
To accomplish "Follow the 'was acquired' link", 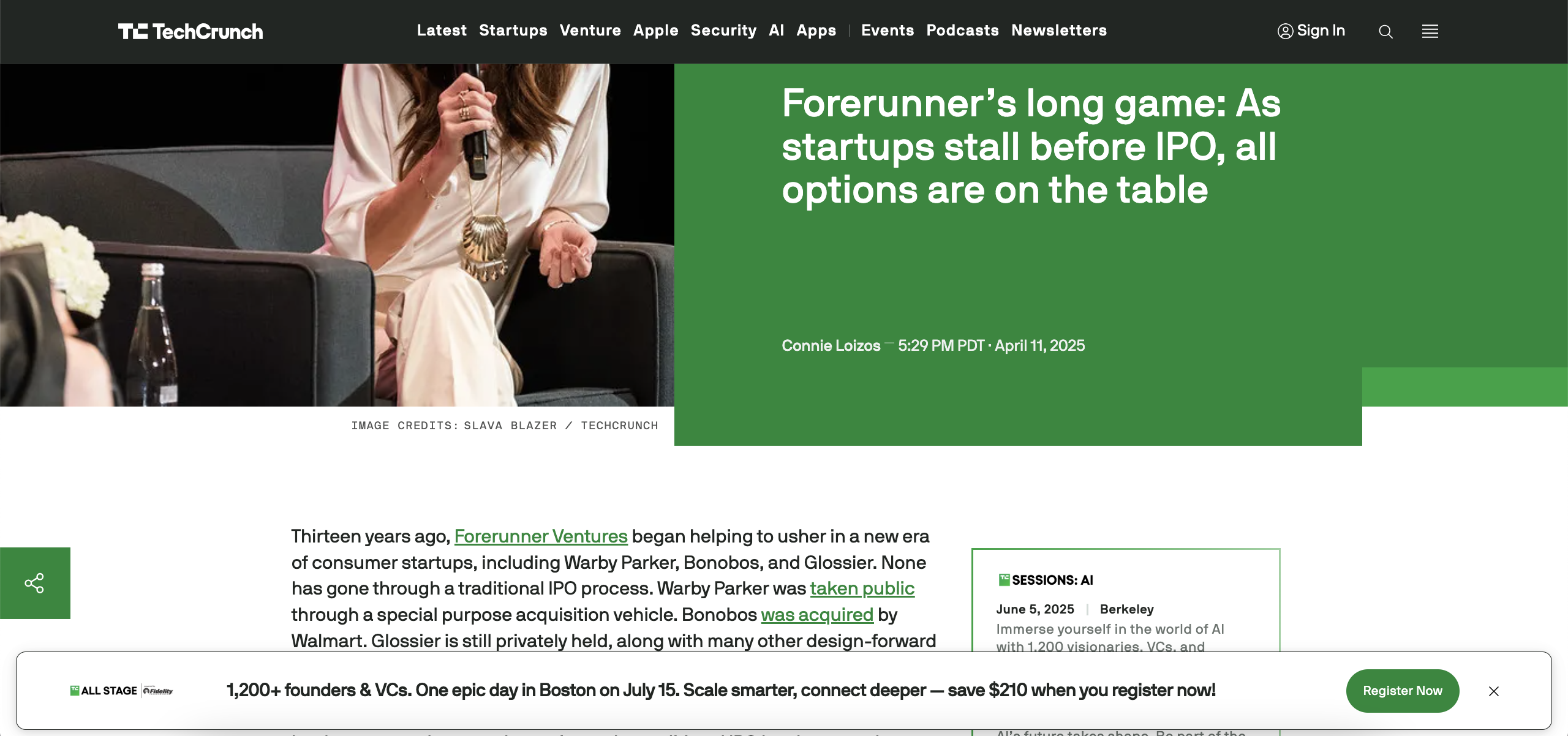I will coord(817,614).
